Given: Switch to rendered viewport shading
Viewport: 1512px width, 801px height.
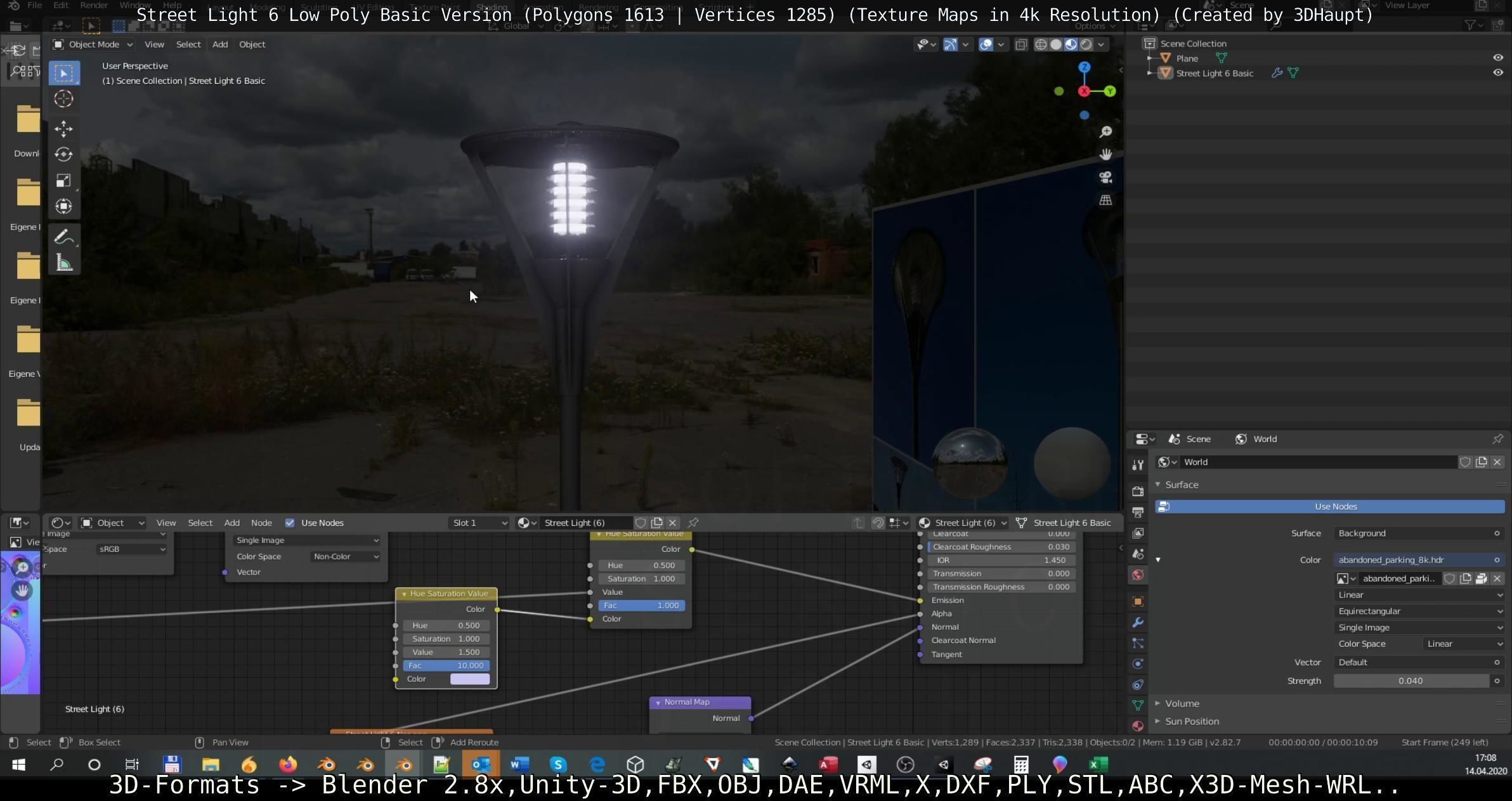Looking at the screenshot, I should (x=1086, y=44).
